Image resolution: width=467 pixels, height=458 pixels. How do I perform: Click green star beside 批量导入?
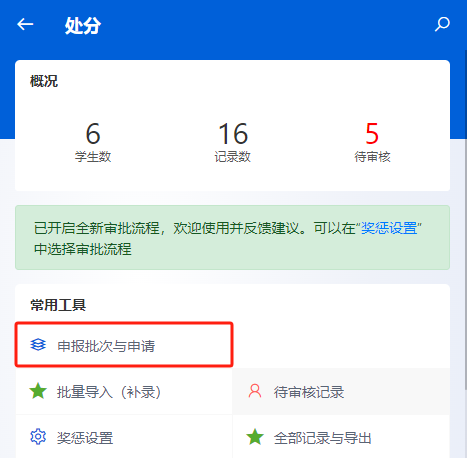[38, 391]
